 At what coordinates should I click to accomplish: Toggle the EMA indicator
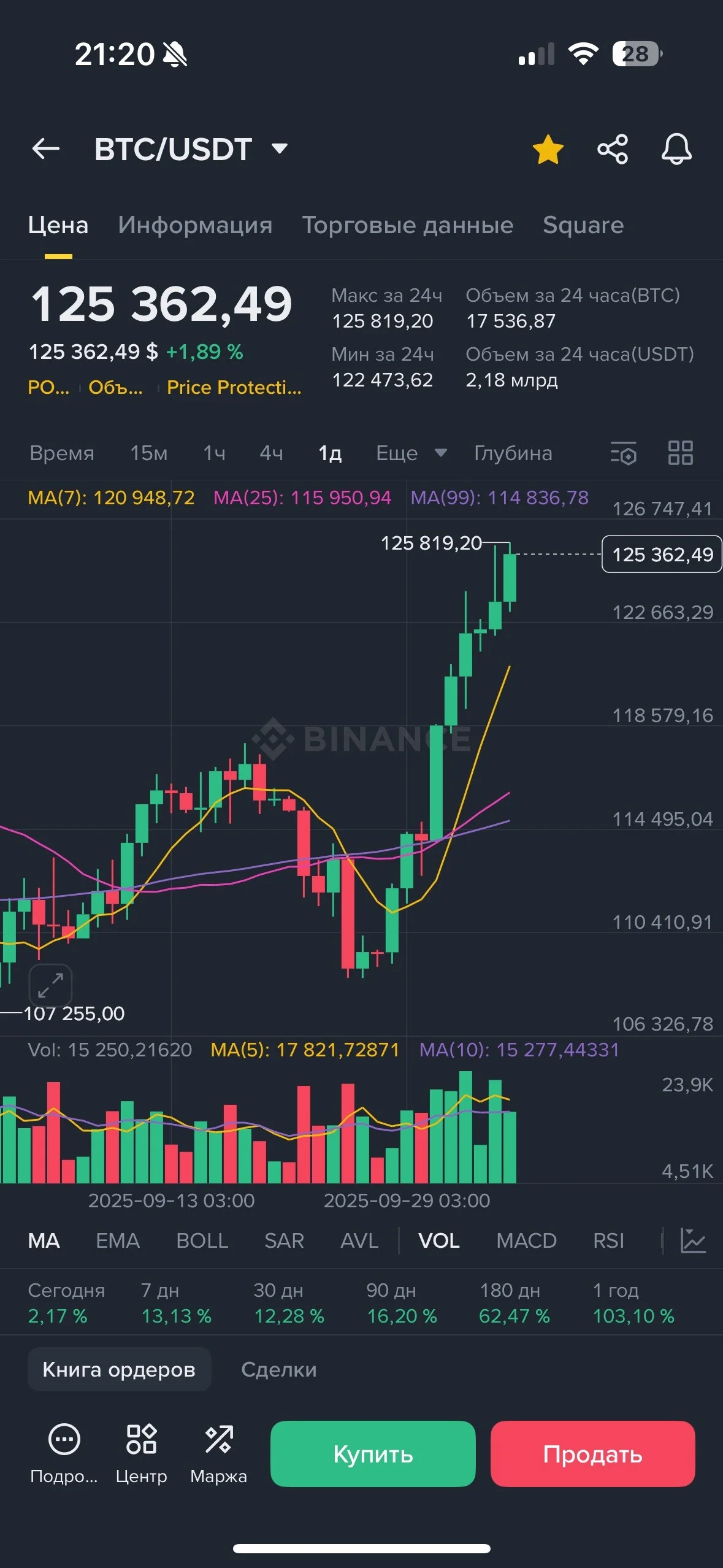[118, 1240]
